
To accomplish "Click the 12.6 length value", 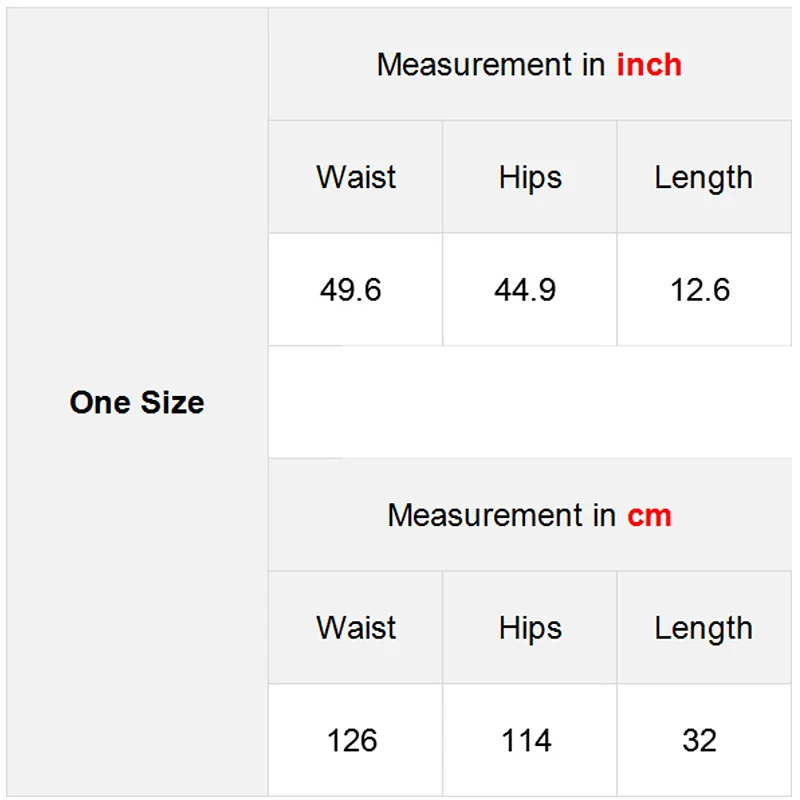I will pyautogui.click(x=700, y=290).
